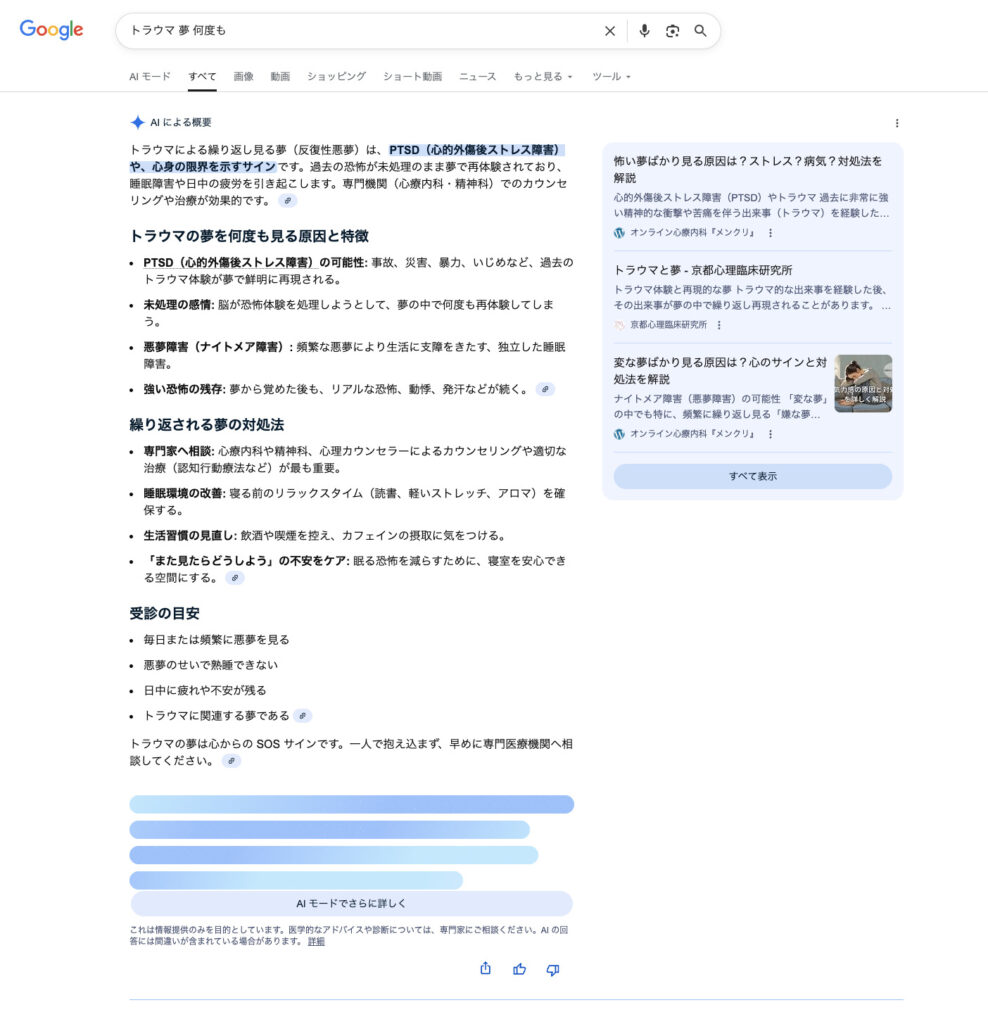Viewport: 988px width, 1024px height.
Task: Click the thumbs up feedback icon
Action: point(519,969)
